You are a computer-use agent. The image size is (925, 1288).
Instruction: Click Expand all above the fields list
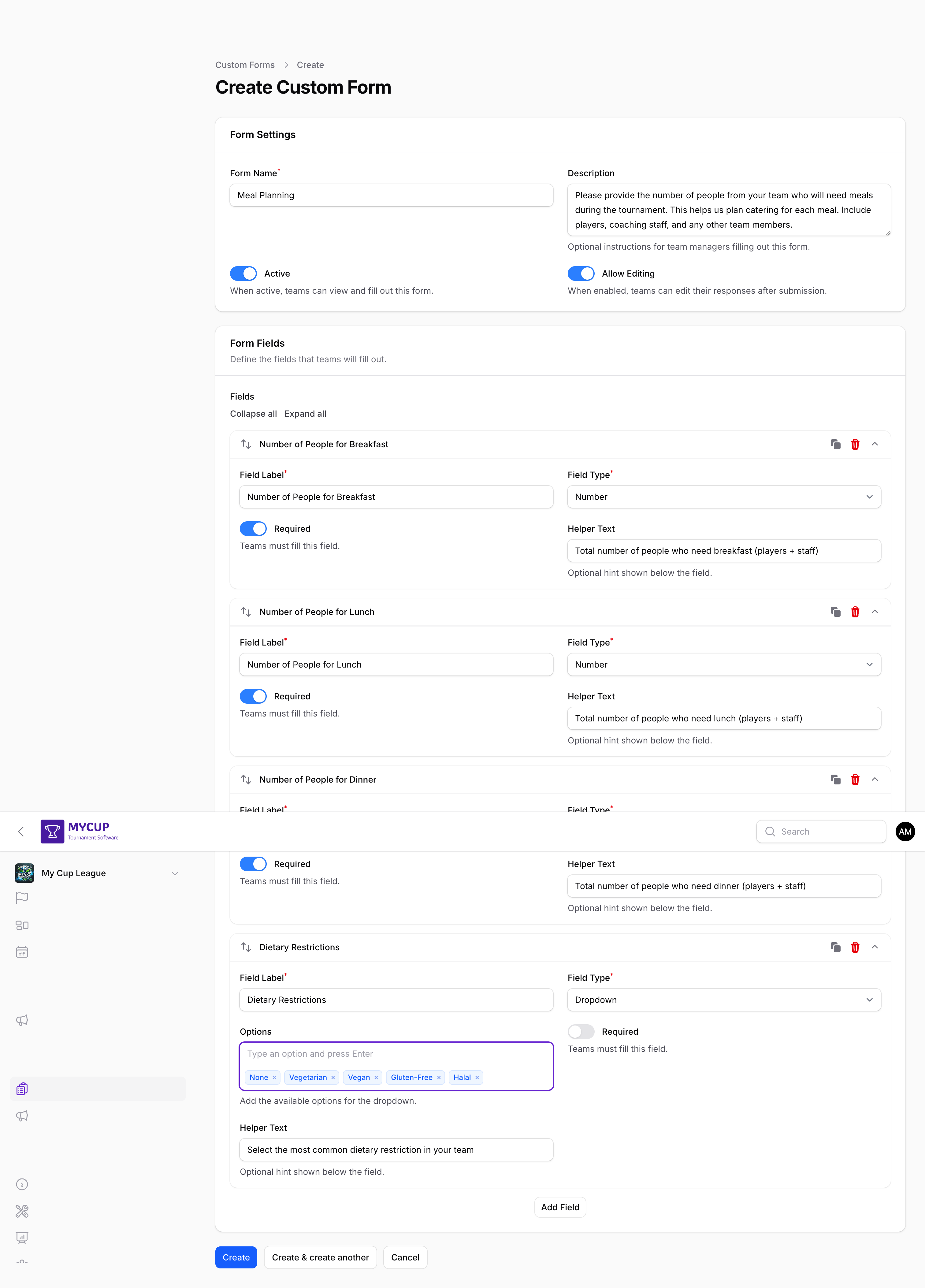(306, 413)
